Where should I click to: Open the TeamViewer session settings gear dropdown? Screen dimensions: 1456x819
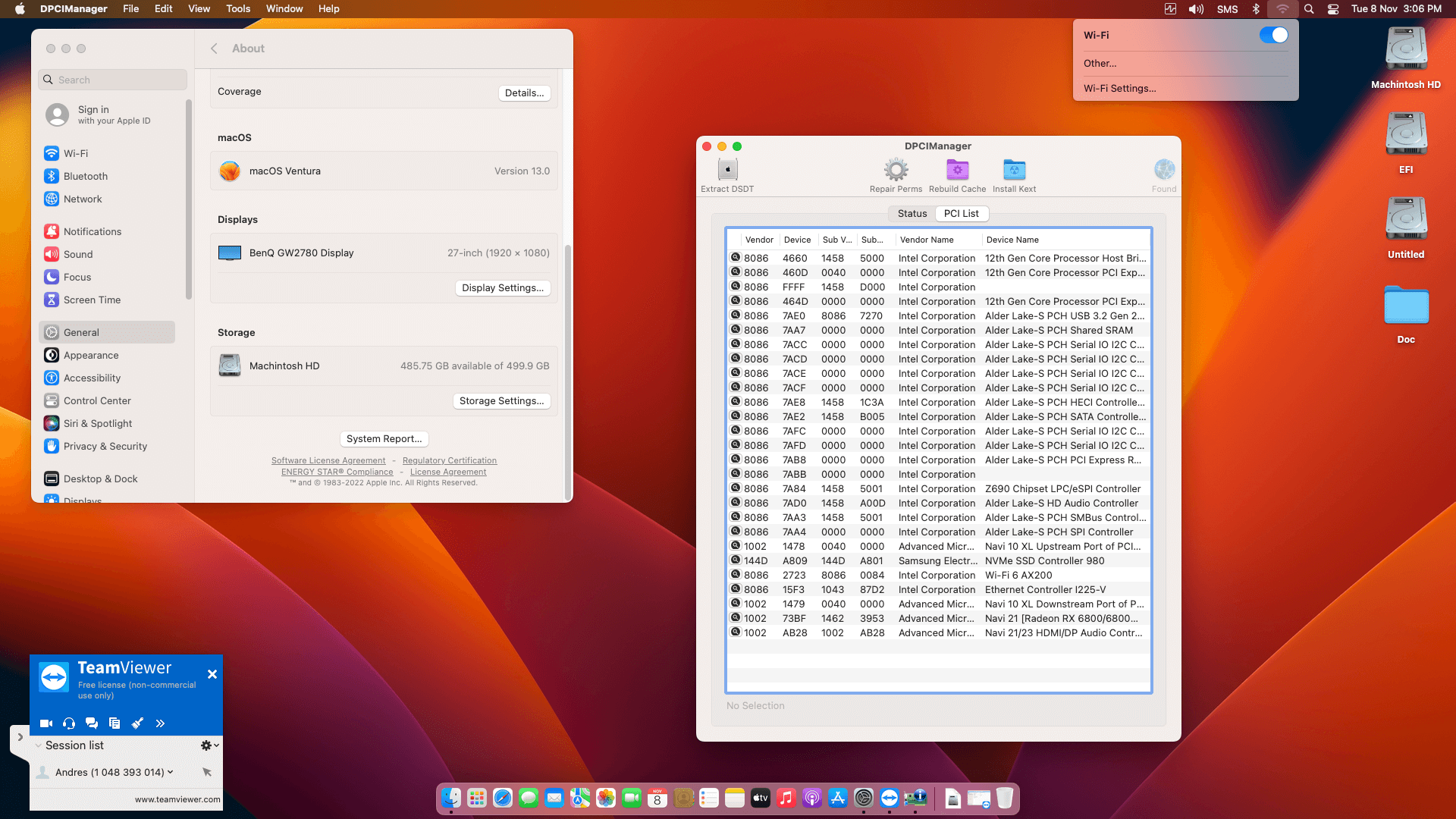click(209, 745)
